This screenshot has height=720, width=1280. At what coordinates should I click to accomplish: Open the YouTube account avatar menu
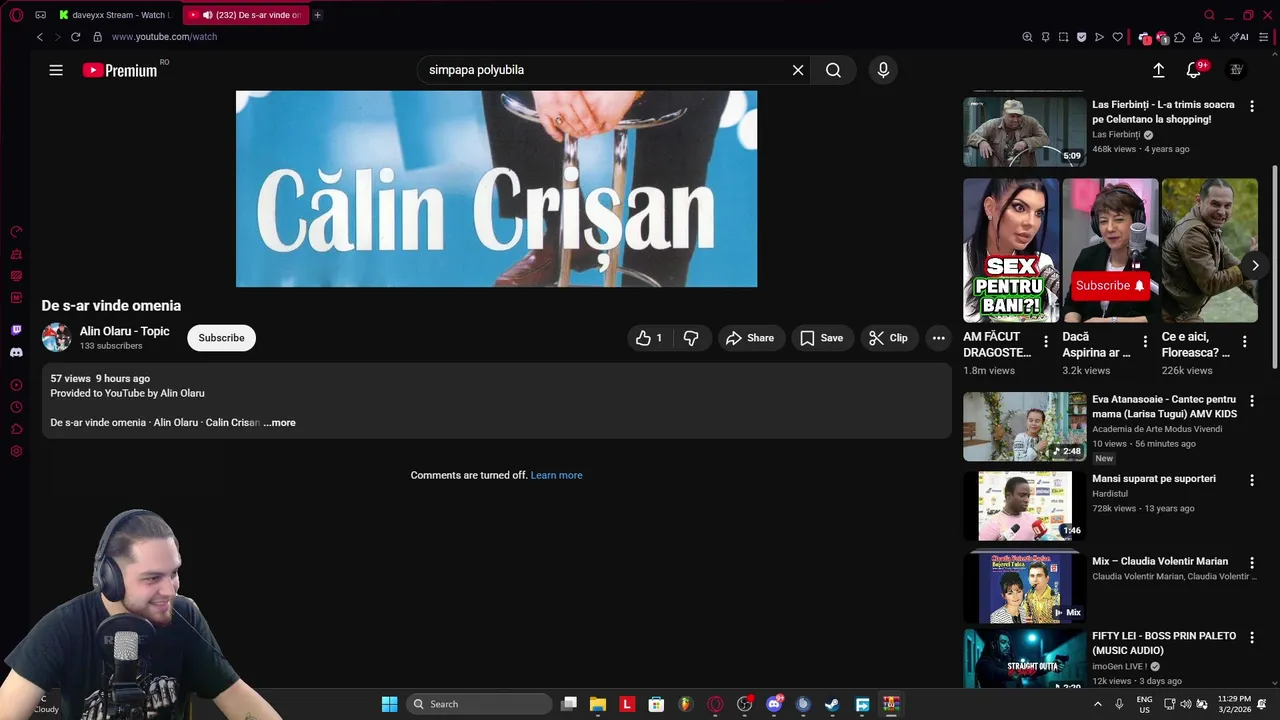(x=1236, y=70)
